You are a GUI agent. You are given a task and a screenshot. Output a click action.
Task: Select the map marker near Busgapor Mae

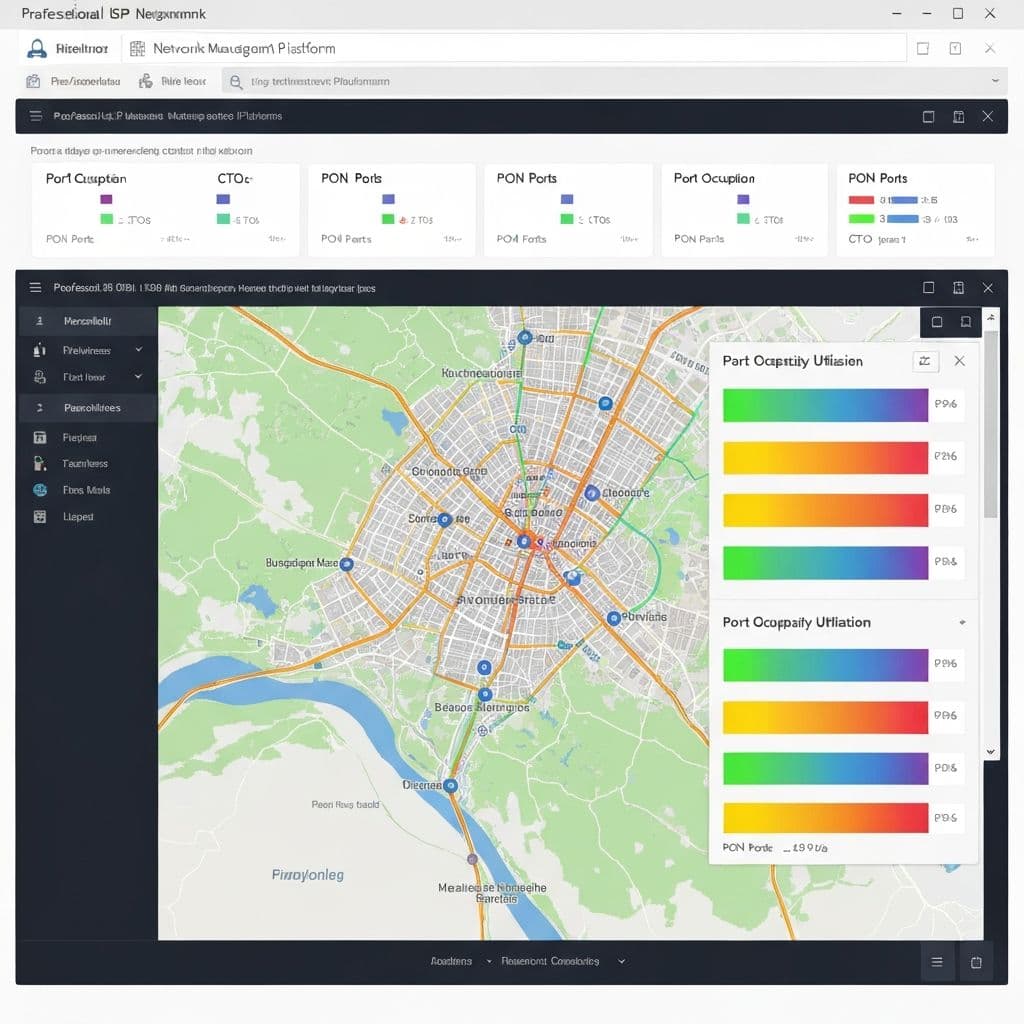[347, 564]
